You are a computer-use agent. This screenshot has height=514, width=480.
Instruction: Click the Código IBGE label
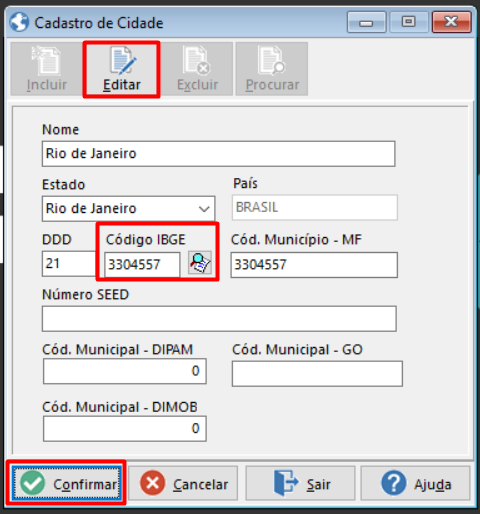pos(146,239)
